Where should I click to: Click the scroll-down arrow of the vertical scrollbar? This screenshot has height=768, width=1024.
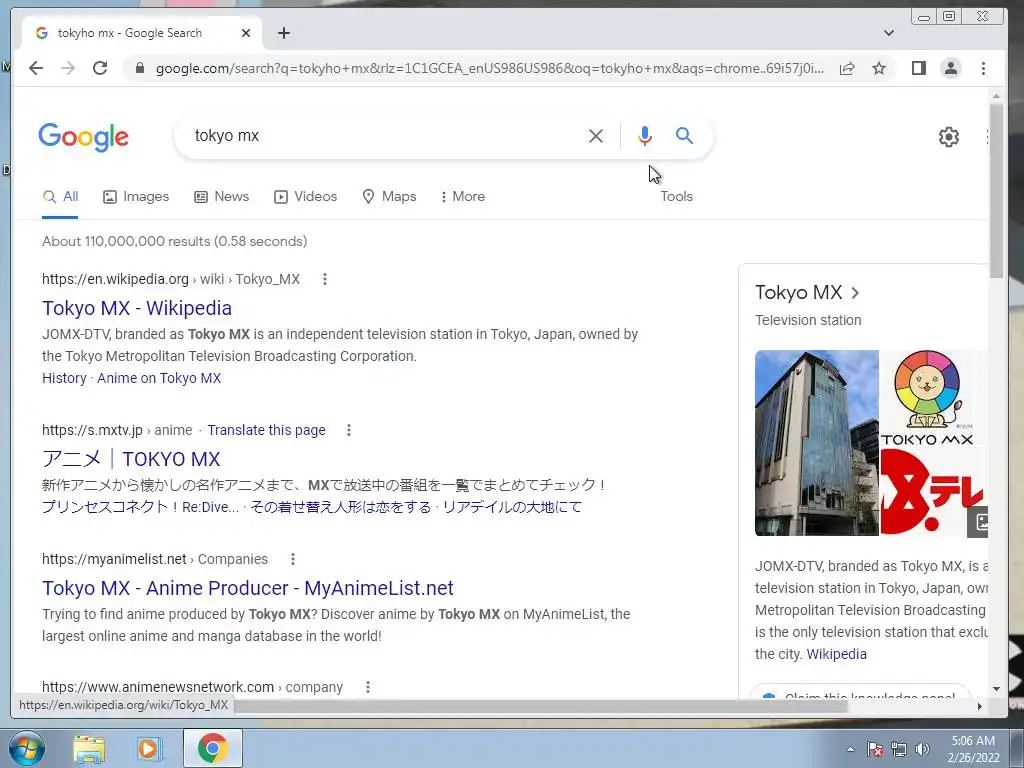(996, 688)
